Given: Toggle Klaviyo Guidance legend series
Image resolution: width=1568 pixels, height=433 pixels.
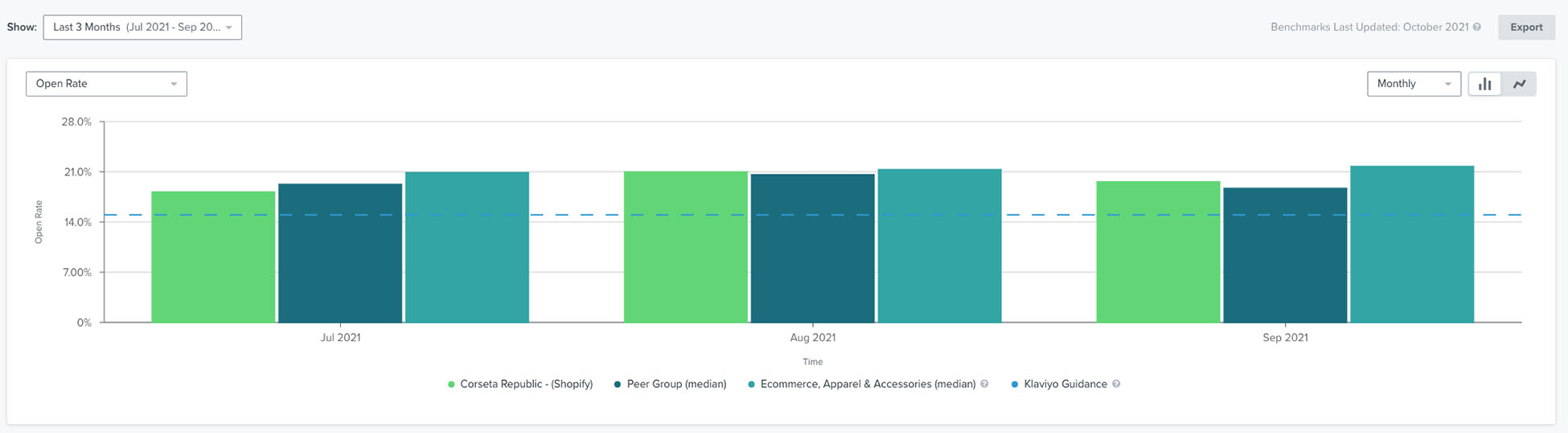Looking at the screenshot, I should pos(1065,384).
